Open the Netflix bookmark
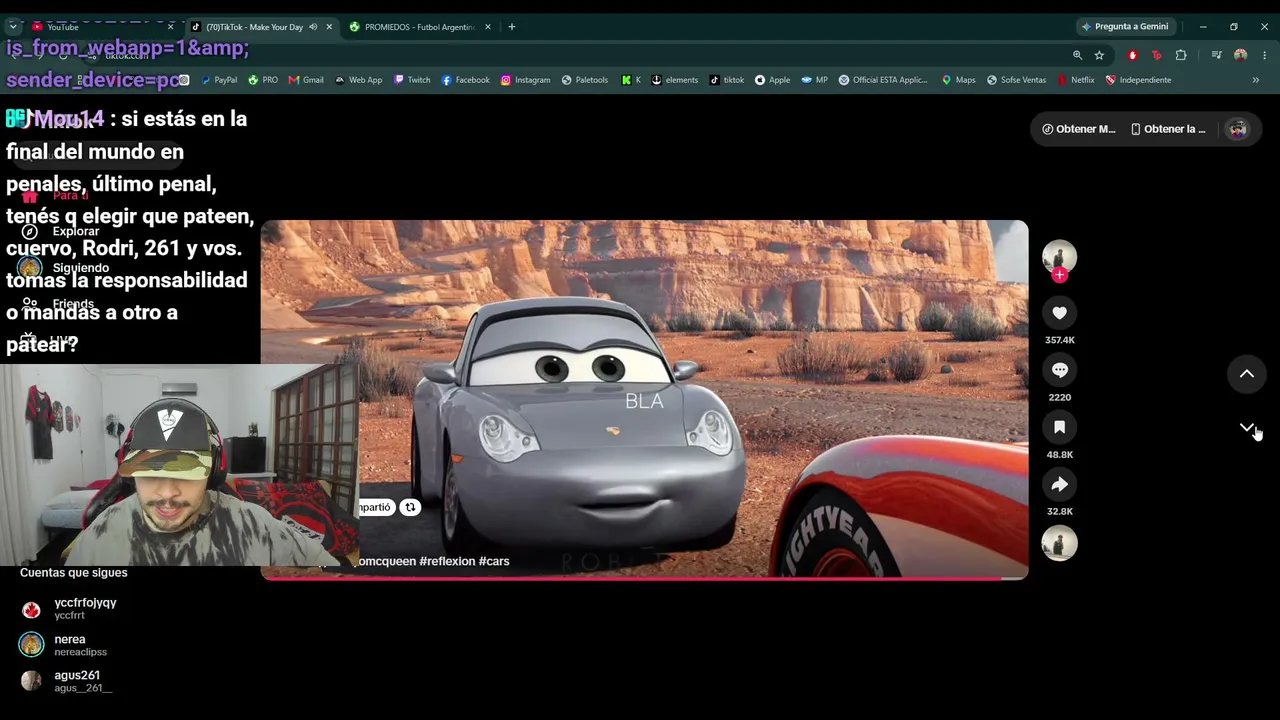1280x720 pixels. click(x=1075, y=80)
